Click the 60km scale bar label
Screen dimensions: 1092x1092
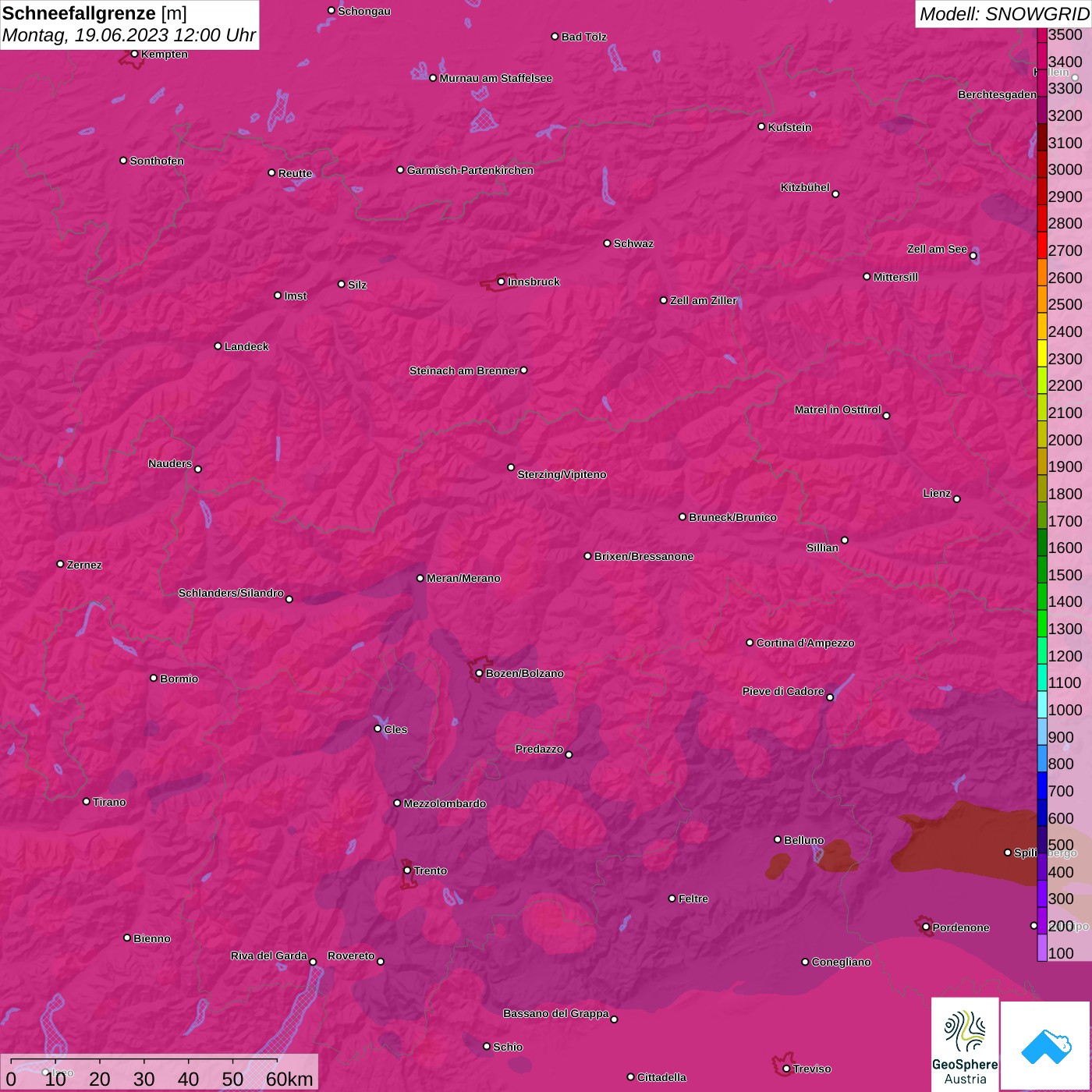point(289,1079)
